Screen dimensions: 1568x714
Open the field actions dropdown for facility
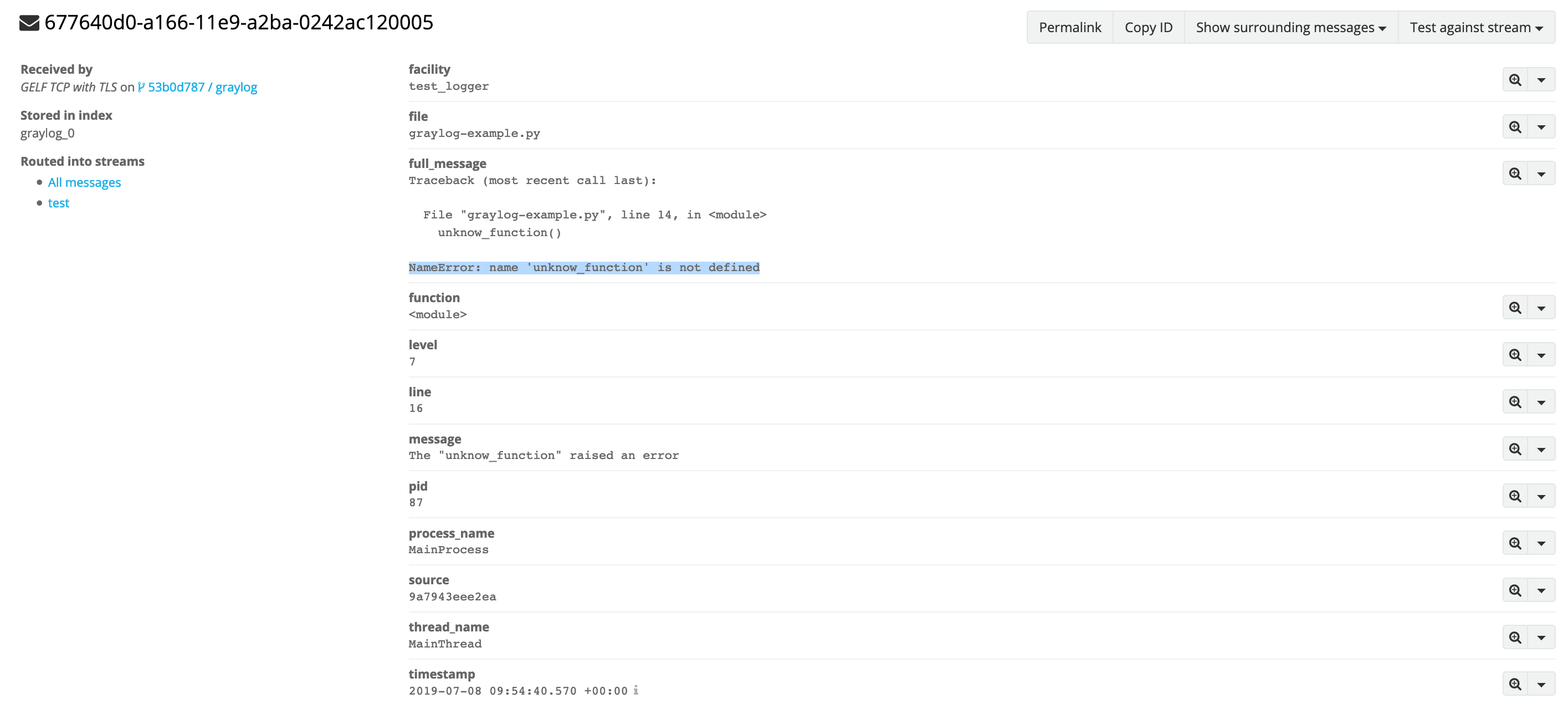(1542, 78)
